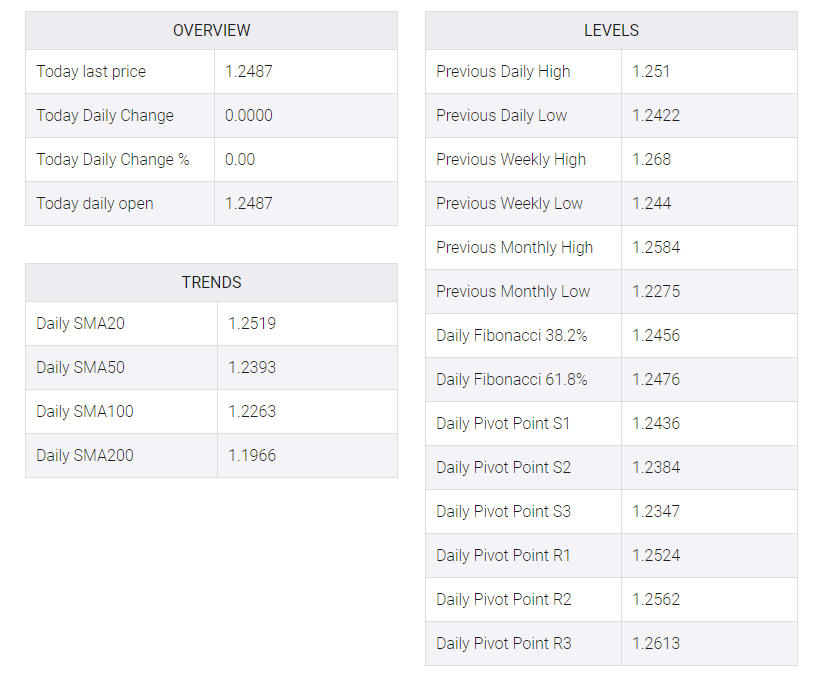This screenshot has height=681, width=822.
Task: Select the Daily Fibonacci 38.2% label
Action: (x=512, y=336)
